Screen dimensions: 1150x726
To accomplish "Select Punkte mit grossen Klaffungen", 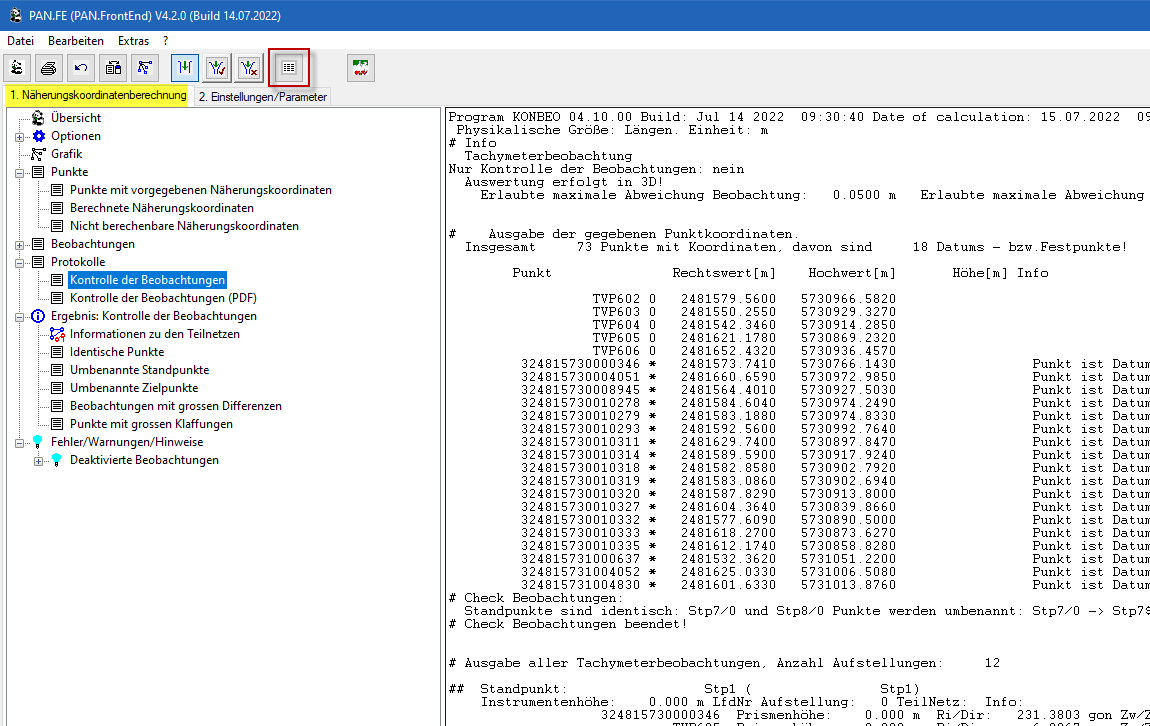I will click(151, 424).
